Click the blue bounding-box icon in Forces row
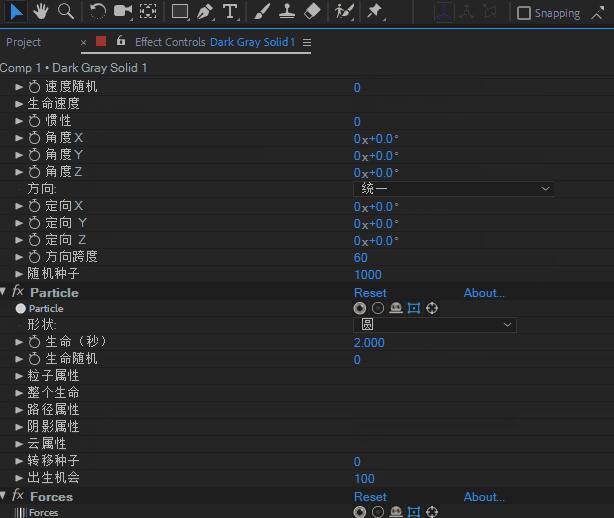614x518 pixels. pos(414,512)
